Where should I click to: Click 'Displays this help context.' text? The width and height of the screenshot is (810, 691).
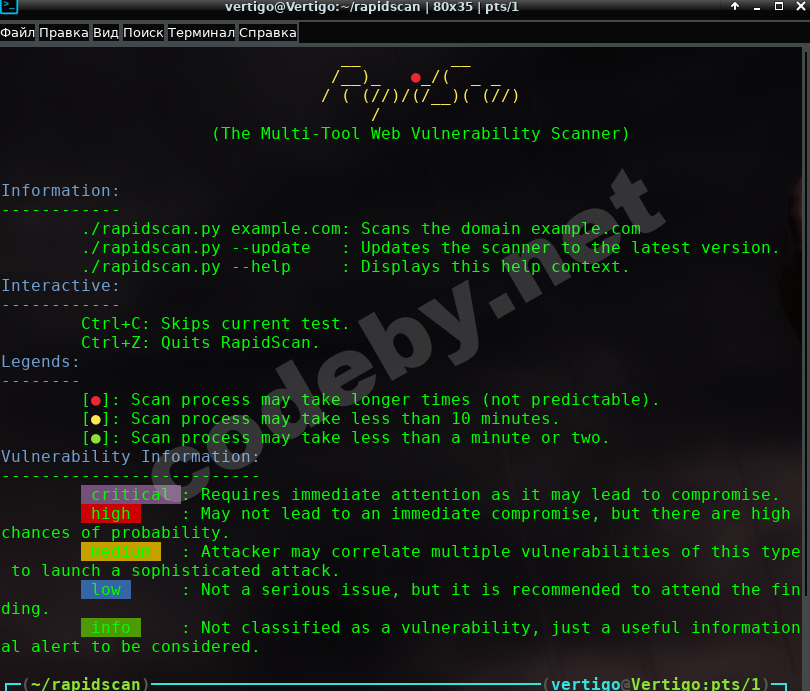click(495, 267)
